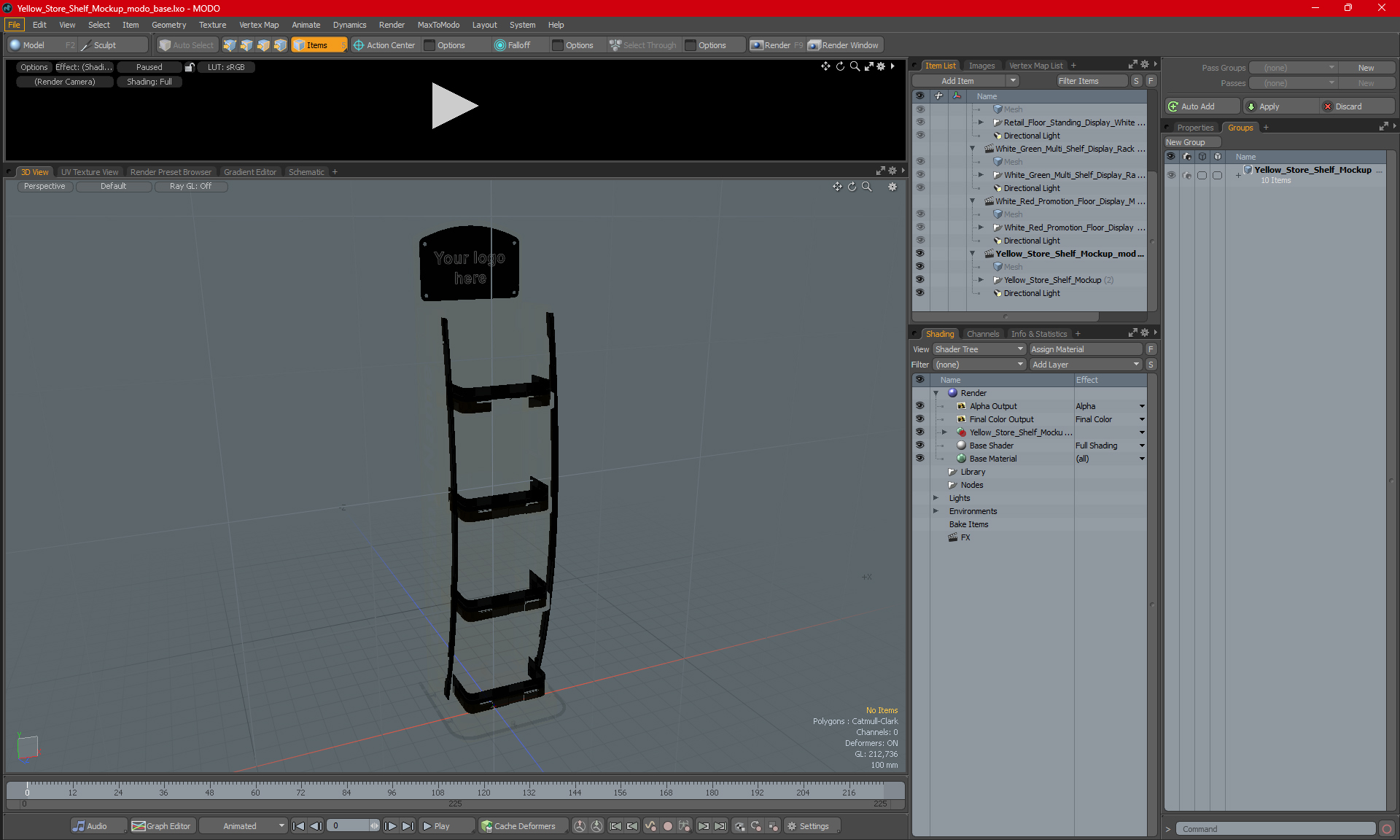The width and height of the screenshot is (1400, 840).
Task: Click pan icon in 3D viewport
Action: 837,187
